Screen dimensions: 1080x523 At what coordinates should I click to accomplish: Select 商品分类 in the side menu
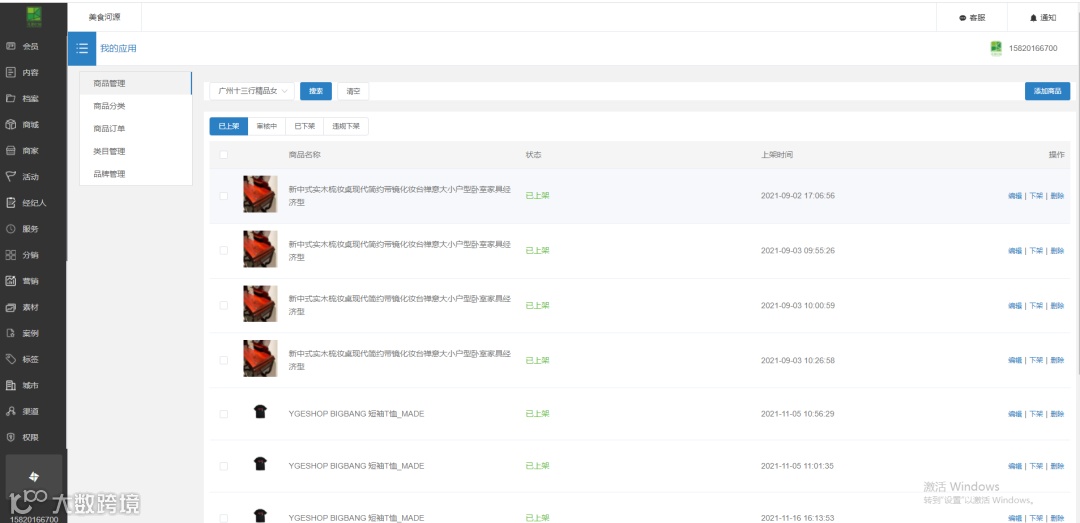pos(136,106)
